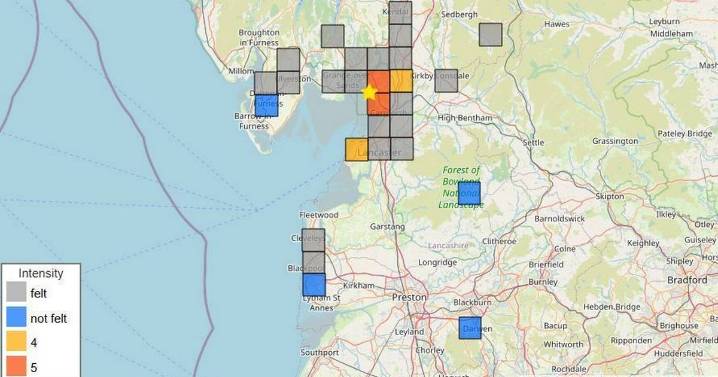Viewport: 718px width, 377px height.
Task: Click the Clitheroe town label
Action: tap(499, 241)
